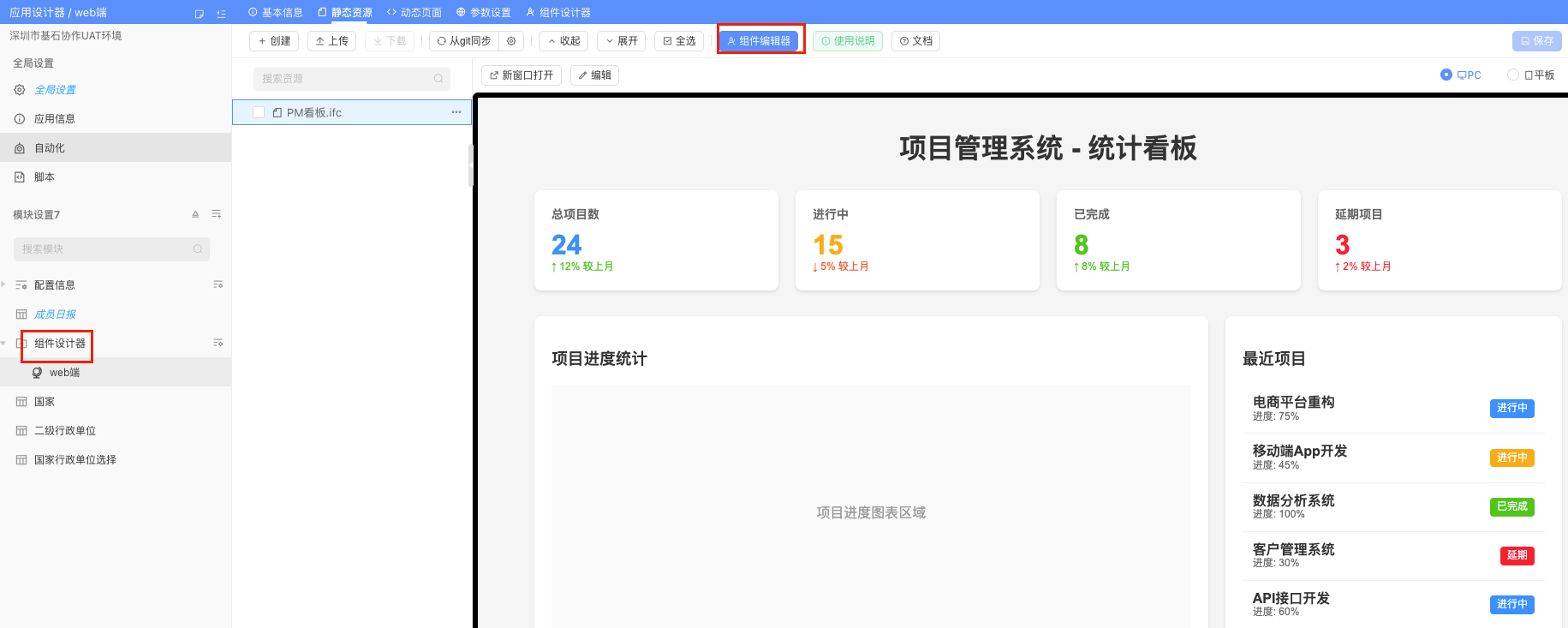The height and width of the screenshot is (628, 1568).
Task: Click the magnifier icon in 搜索资源 box
Action: pos(438,79)
